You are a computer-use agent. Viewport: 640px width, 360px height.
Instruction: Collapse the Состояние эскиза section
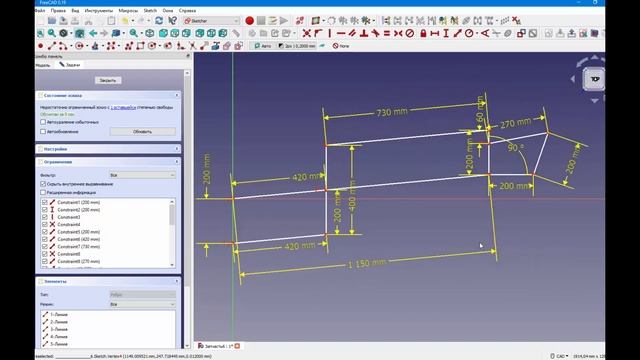click(177, 96)
